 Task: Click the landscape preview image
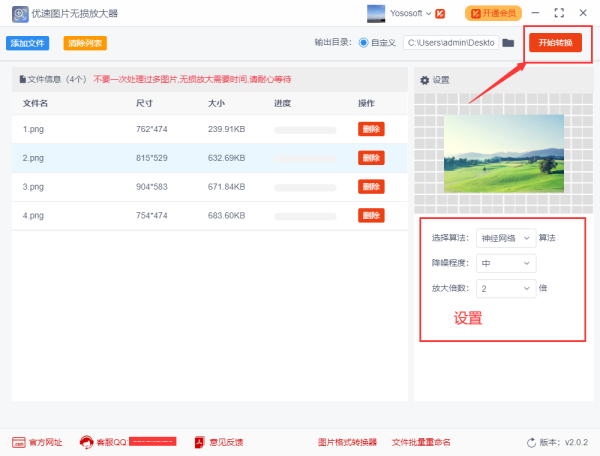pyautogui.click(x=503, y=153)
